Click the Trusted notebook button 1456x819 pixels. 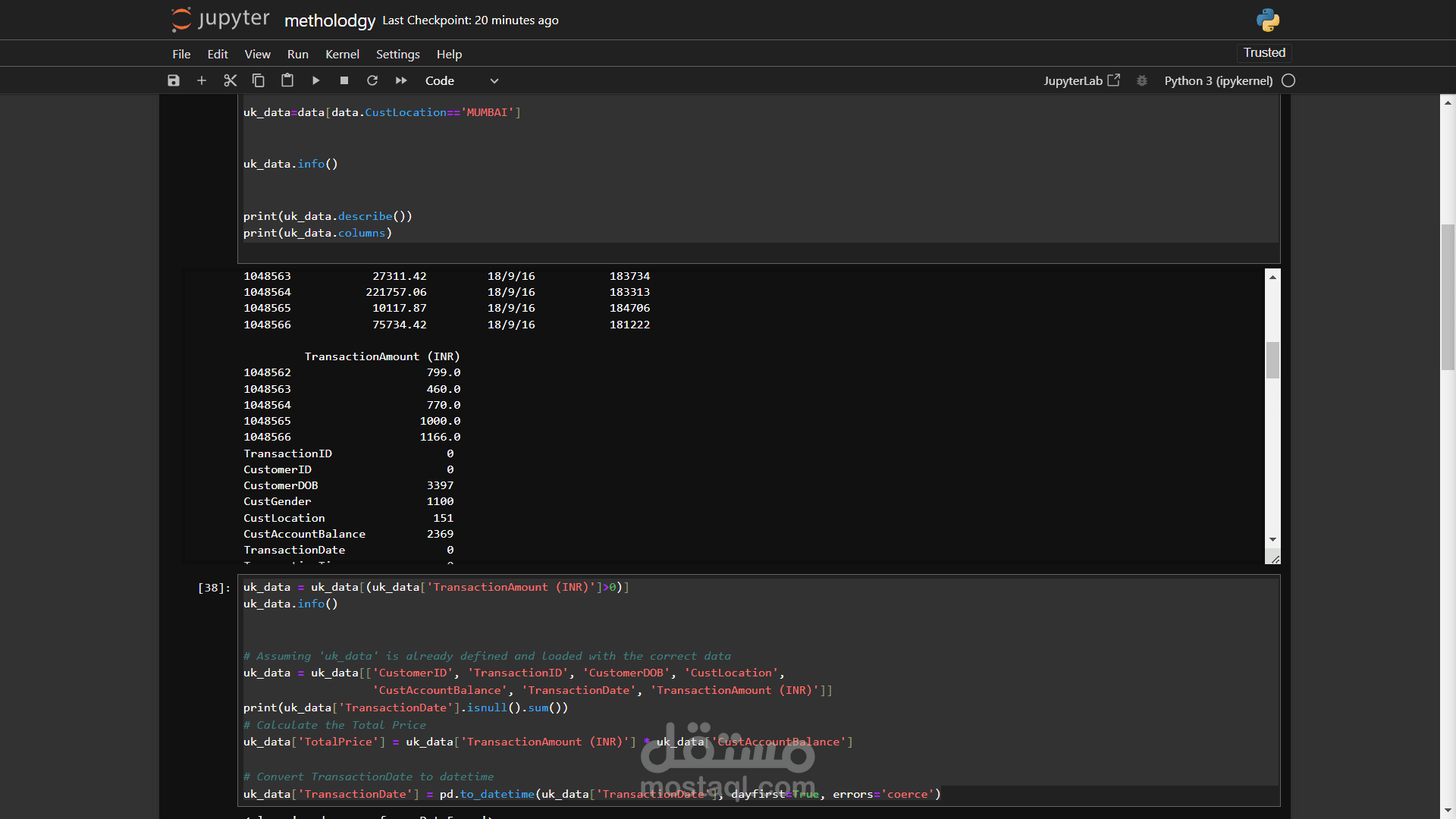coord(1264,52)
